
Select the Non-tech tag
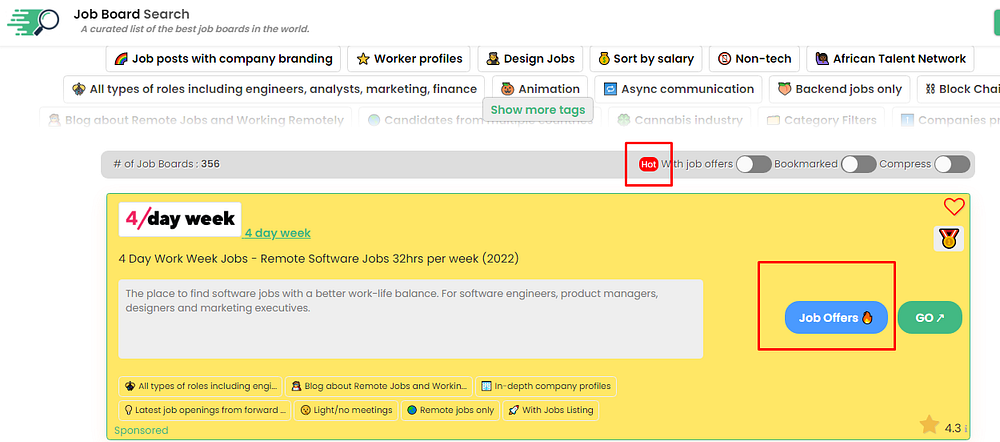(754, 59)
